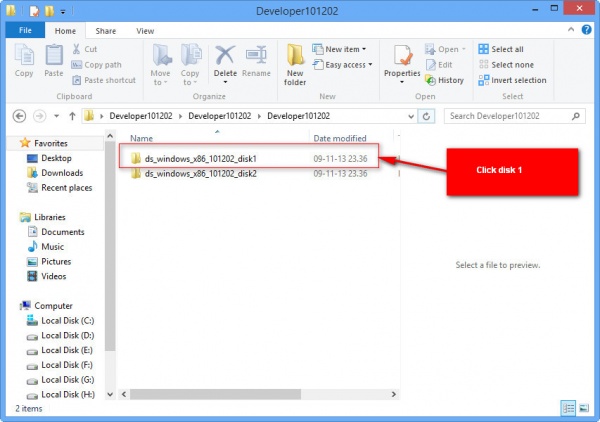The image size is (600, 422).
Task: Switch to large thumbnails view icon
Action: pos(584,408)
